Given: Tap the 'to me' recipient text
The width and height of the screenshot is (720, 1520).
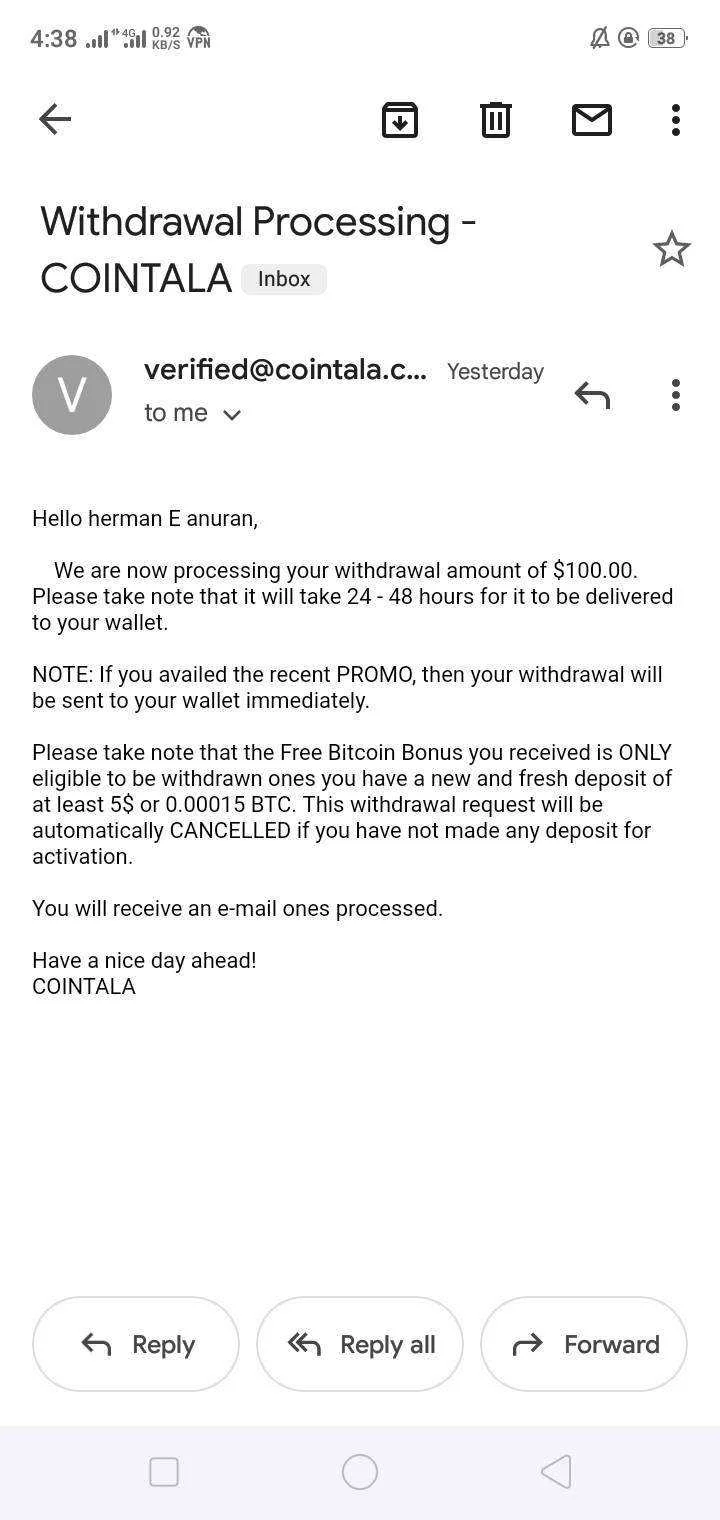Looking at the screenshot, I should [x=176, y=413].
